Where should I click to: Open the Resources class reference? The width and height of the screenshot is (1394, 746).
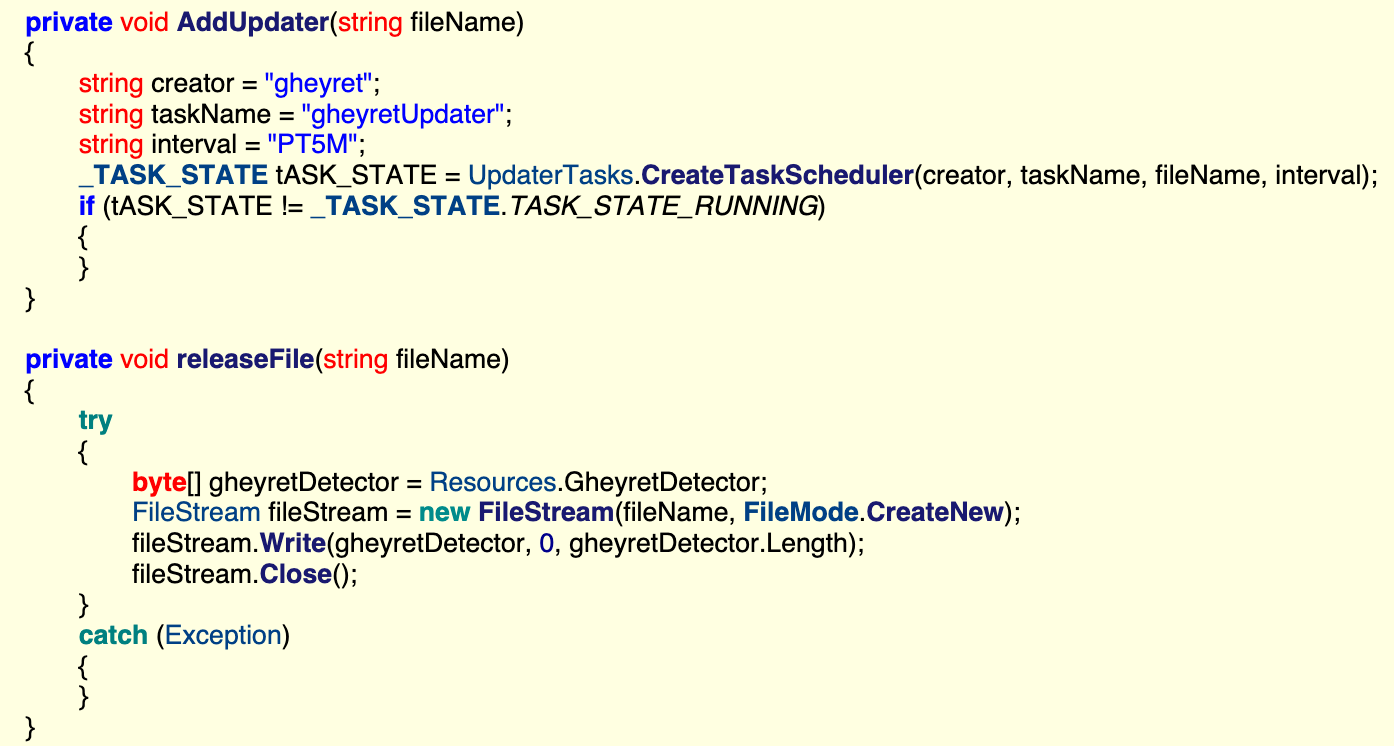[x=492, y=482]
